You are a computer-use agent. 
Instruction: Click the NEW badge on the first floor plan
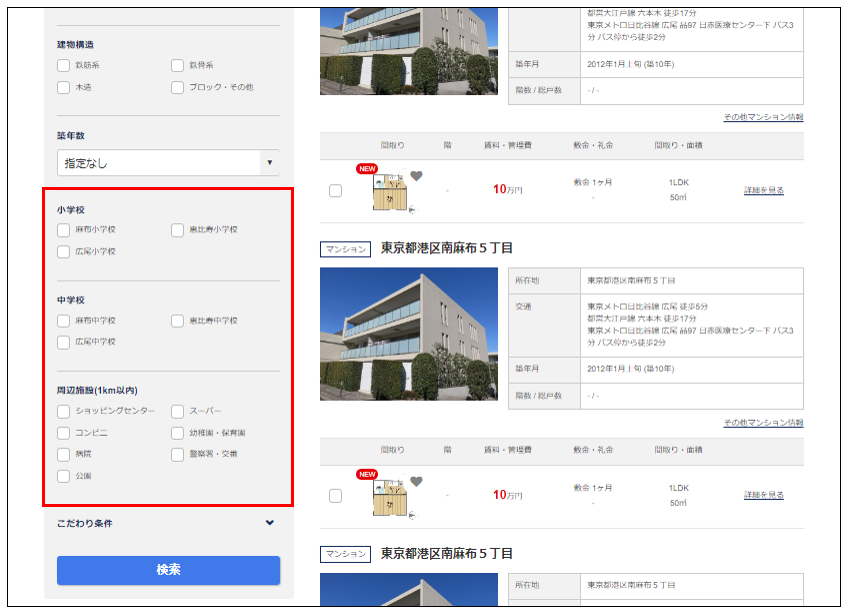[x=367, y=169]
